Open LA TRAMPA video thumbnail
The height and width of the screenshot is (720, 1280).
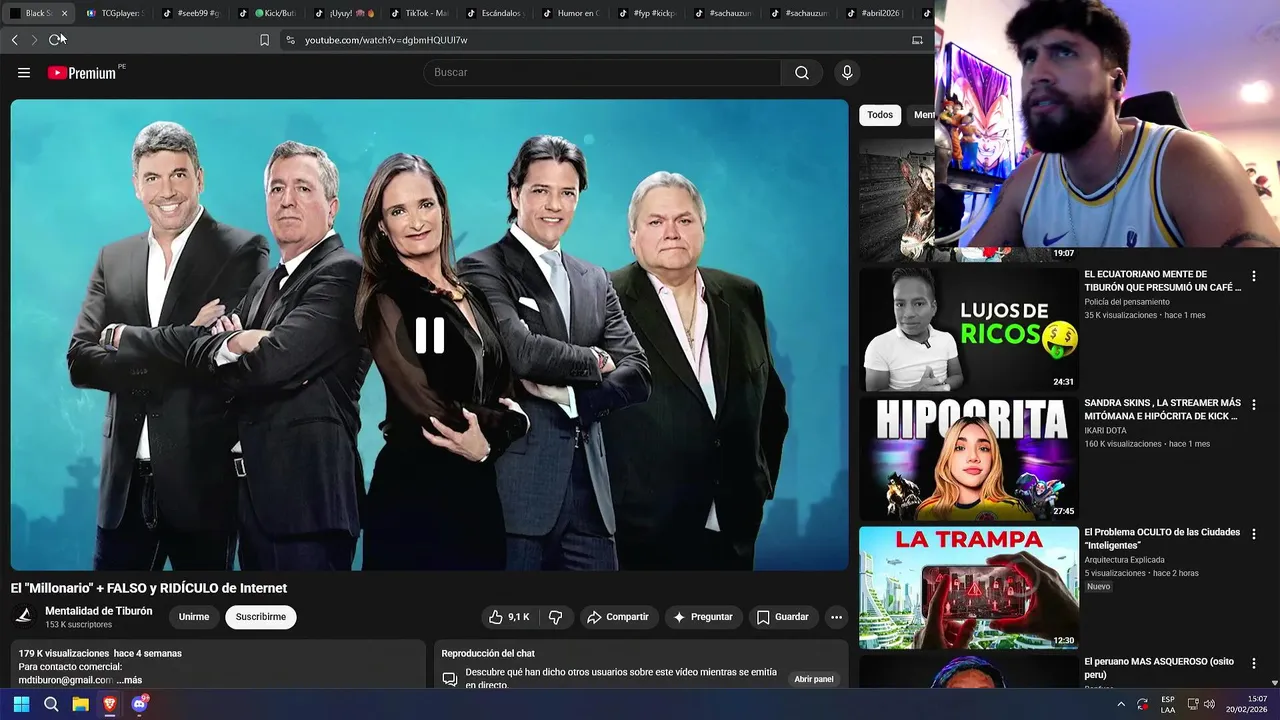point(969,587)
